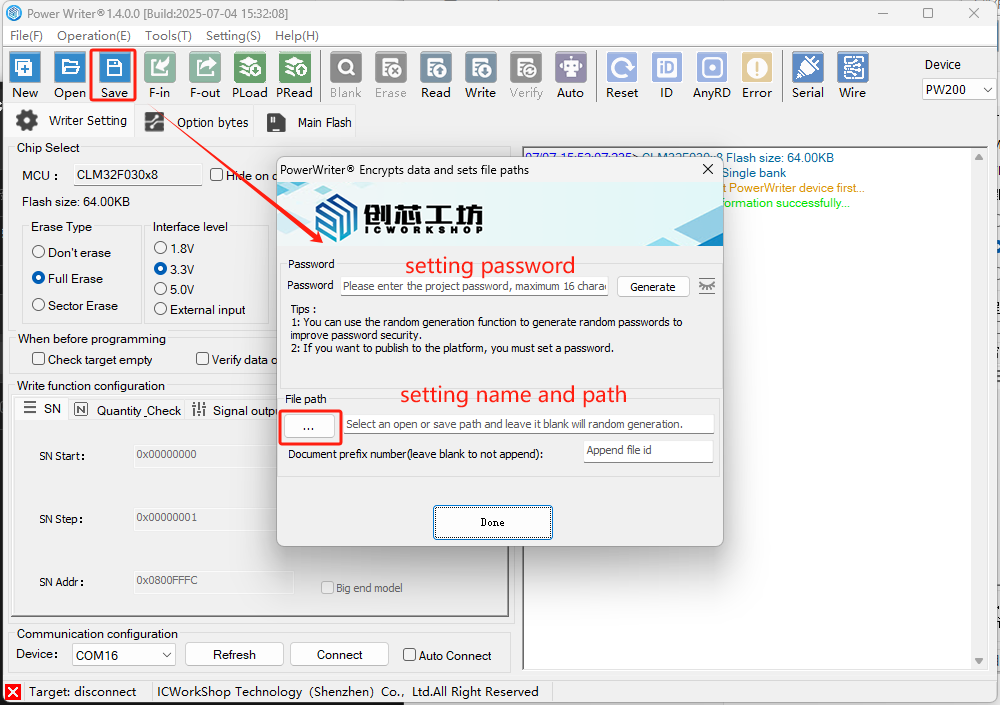Toggle the Hide on checkbox beside MCU
This screenshot has height=705, width=1000.
(x=216, y=175)
